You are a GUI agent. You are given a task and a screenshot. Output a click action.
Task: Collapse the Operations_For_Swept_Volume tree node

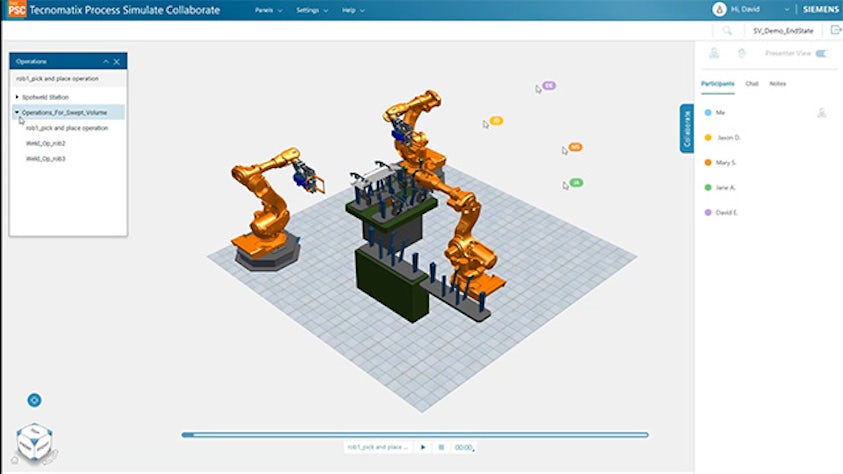tap(17, 112)
